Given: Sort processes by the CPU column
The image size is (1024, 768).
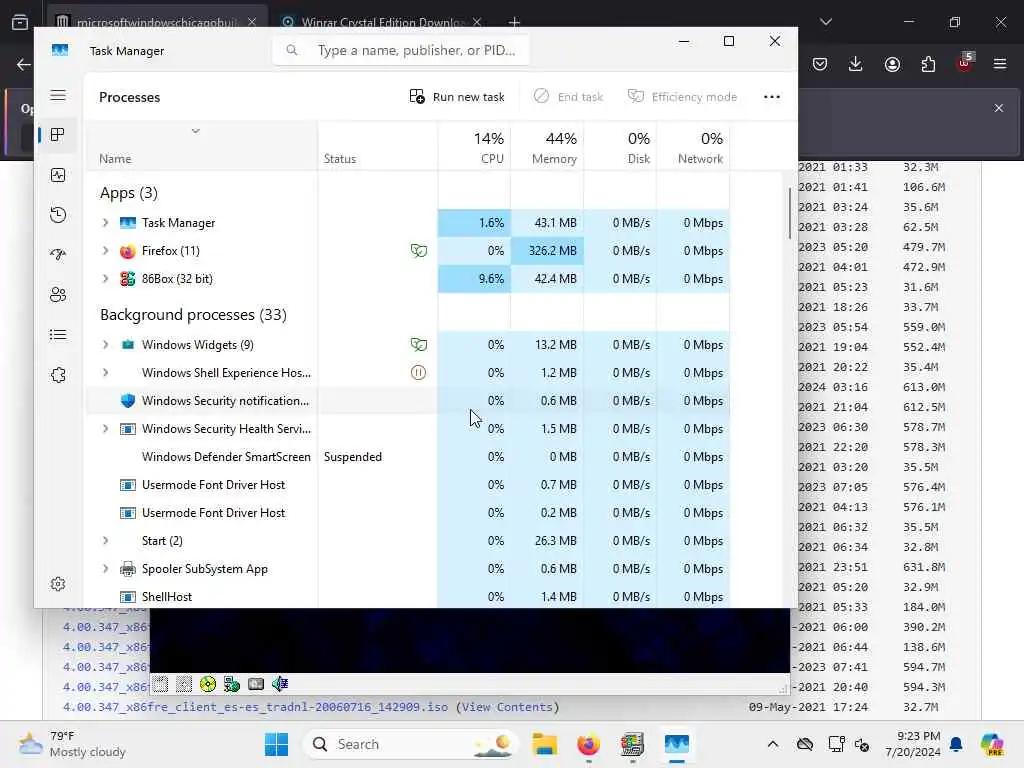Looking at the screenshot, I should tap(475, 147).
